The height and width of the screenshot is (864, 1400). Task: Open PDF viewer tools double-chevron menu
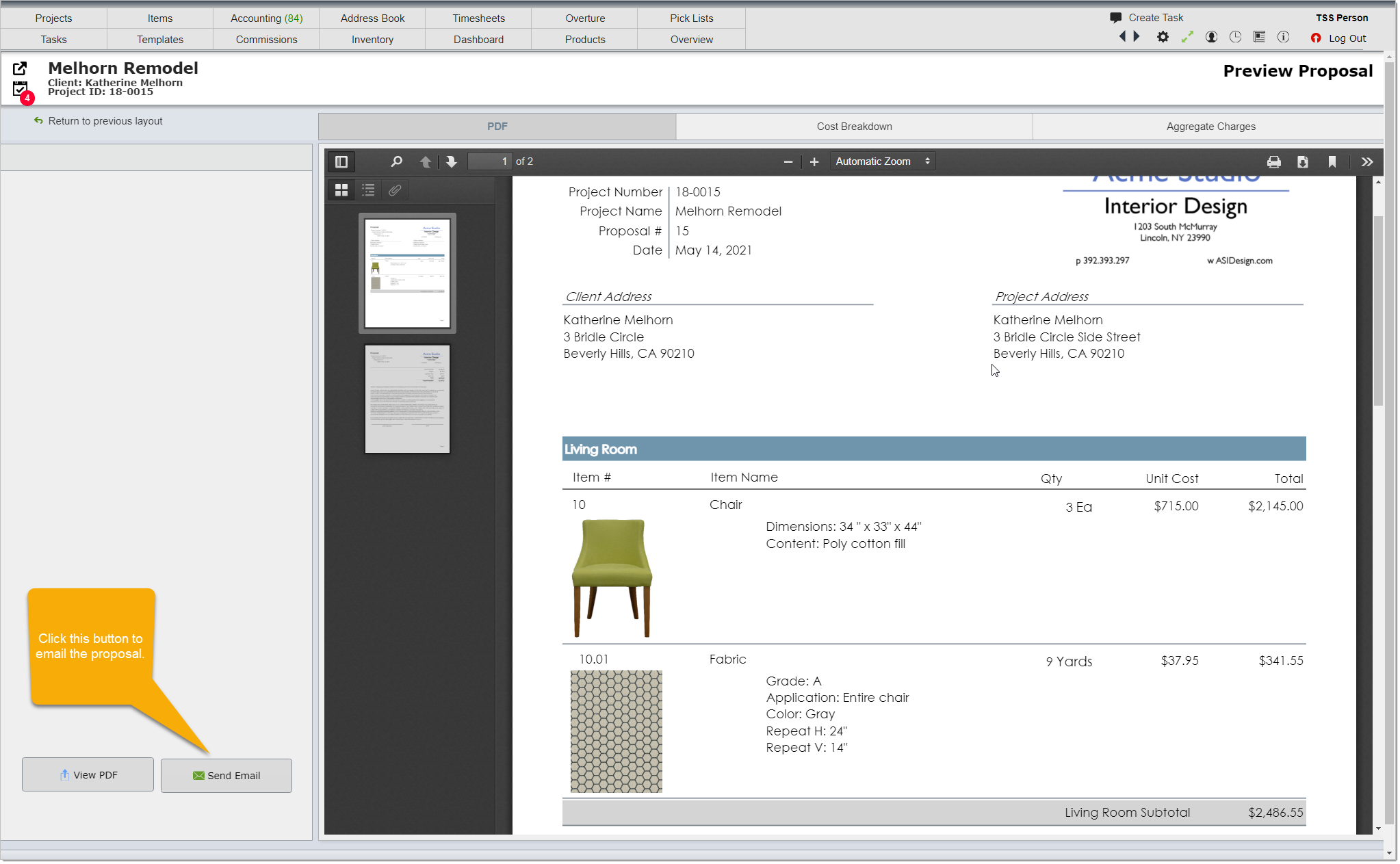point(1366,162)
